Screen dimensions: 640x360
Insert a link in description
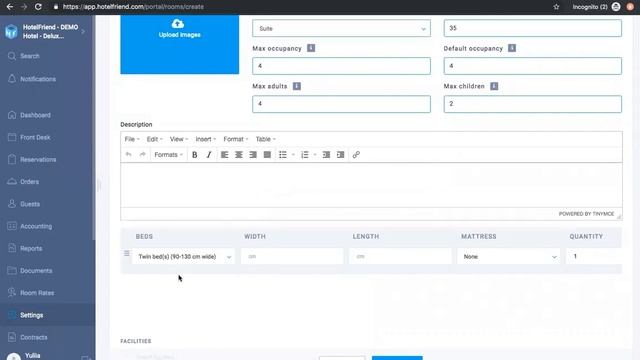[x=356, y=155]
